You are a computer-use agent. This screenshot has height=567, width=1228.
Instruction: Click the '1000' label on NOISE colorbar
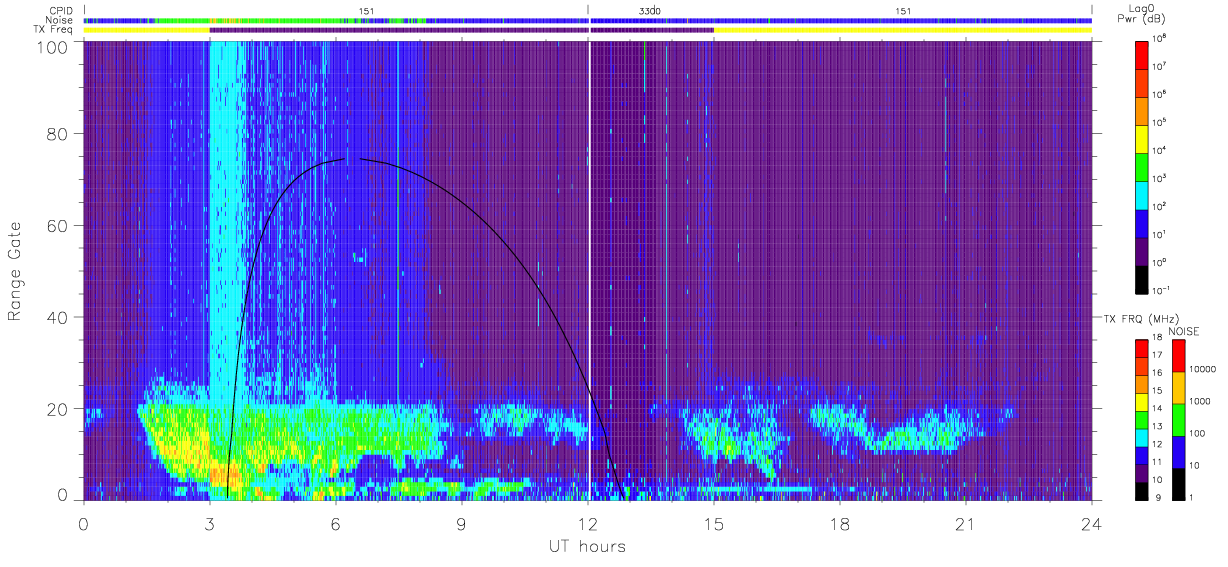pos(1201,402)
